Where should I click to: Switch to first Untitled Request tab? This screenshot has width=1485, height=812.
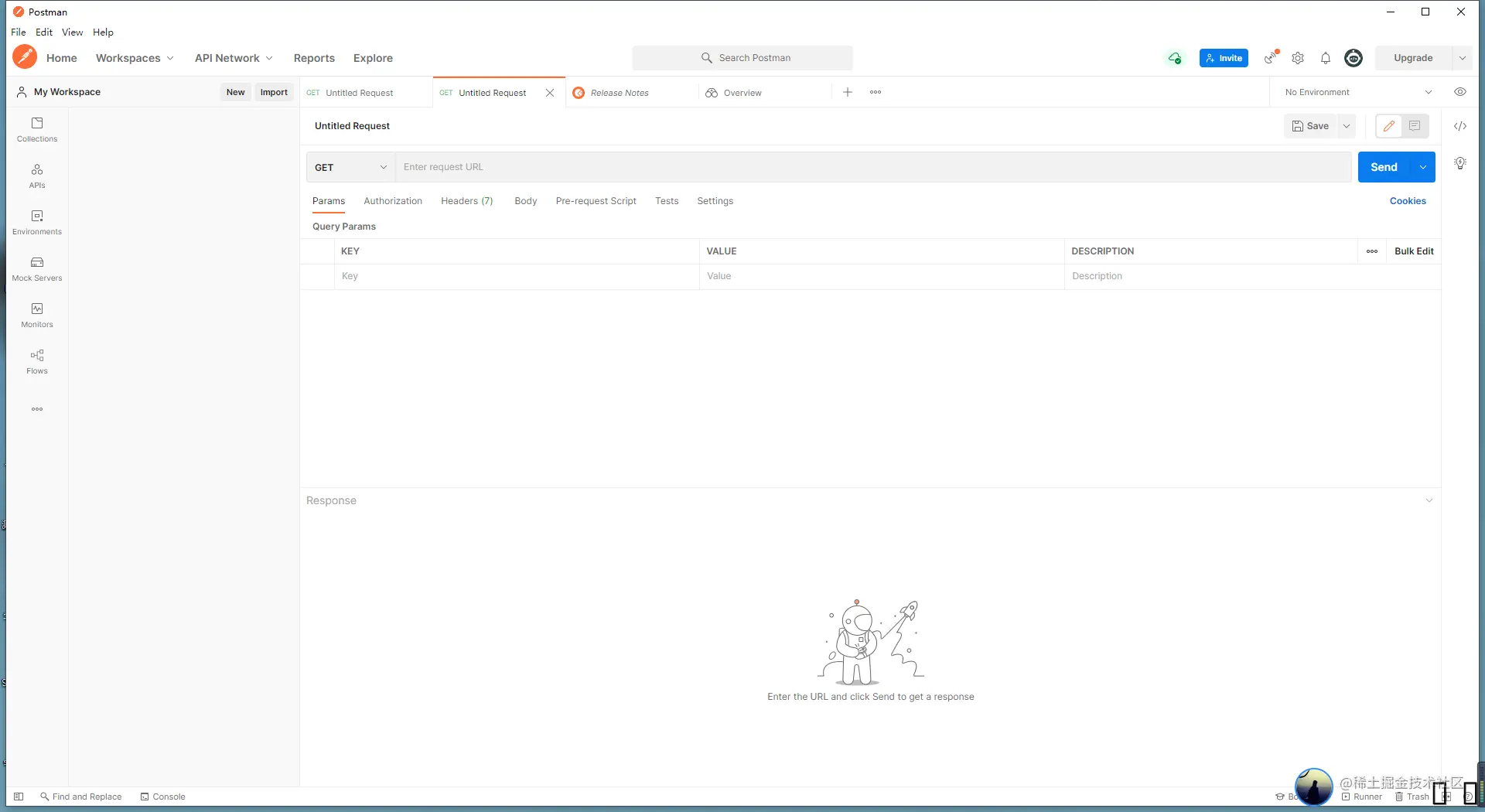tap(366, 93)
